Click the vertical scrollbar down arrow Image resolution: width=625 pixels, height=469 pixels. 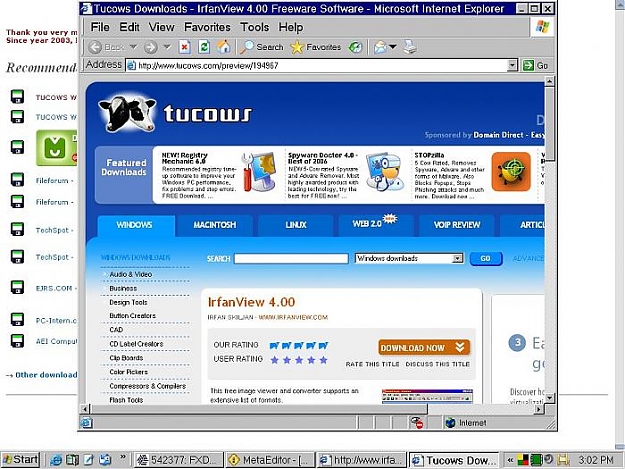[549, 398]
